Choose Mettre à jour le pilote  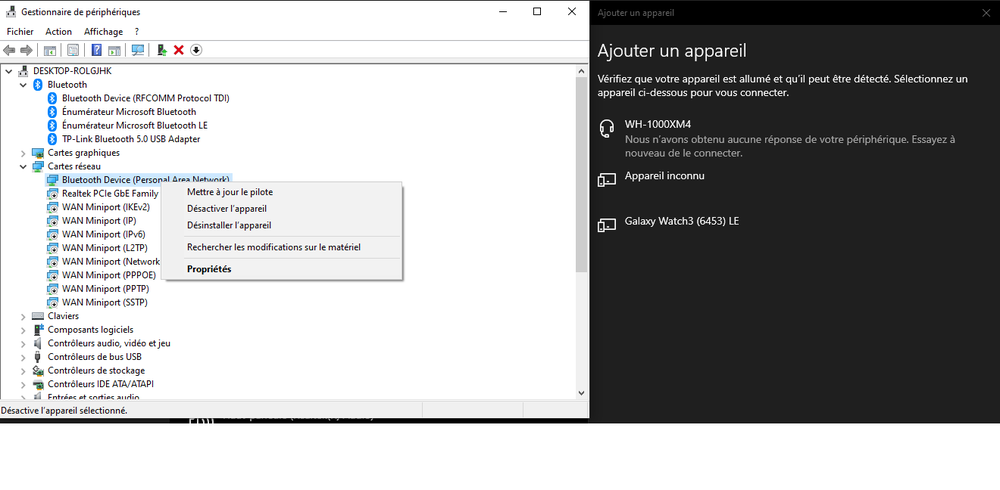pos(229,192)
